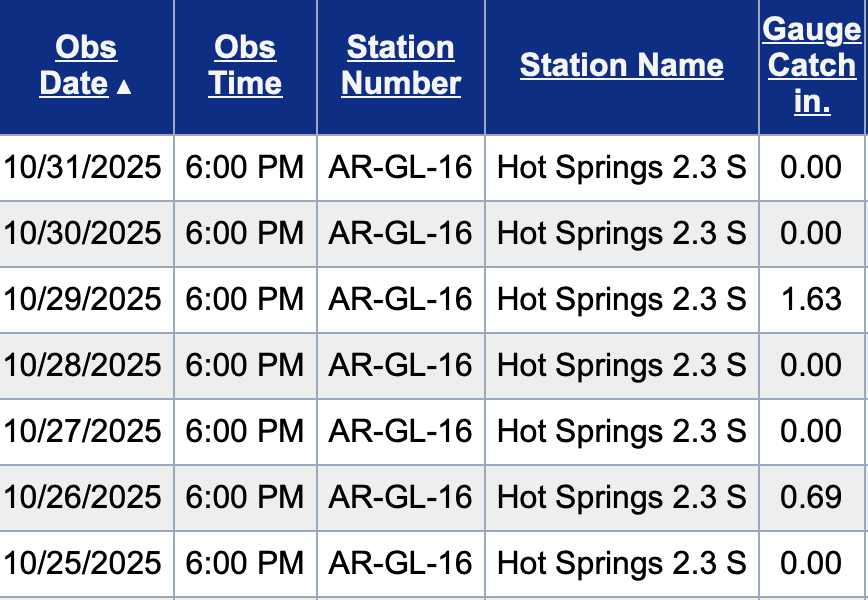Click AR-GL-16 in the 10/31/2025 row
868x600 pixels.
click(400, 167)
